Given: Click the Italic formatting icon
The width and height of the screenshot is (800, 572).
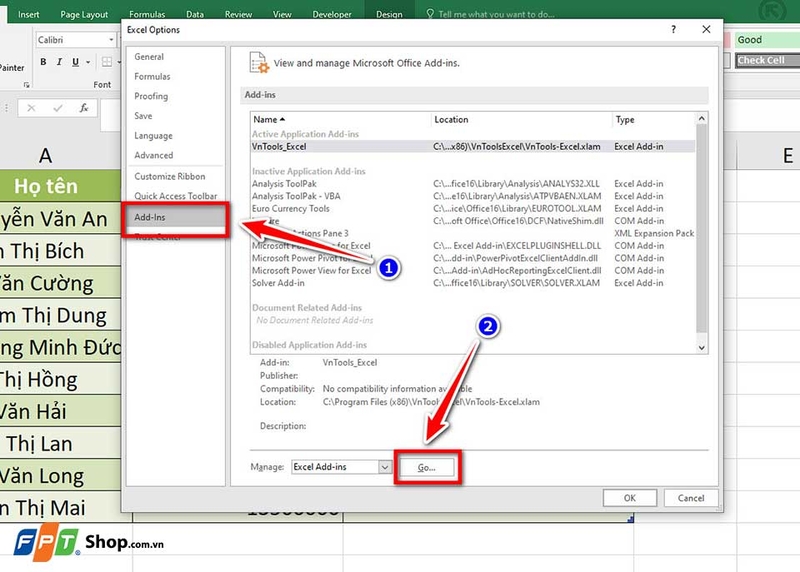Looking at the screenshot, I should (x=59, y=62).
